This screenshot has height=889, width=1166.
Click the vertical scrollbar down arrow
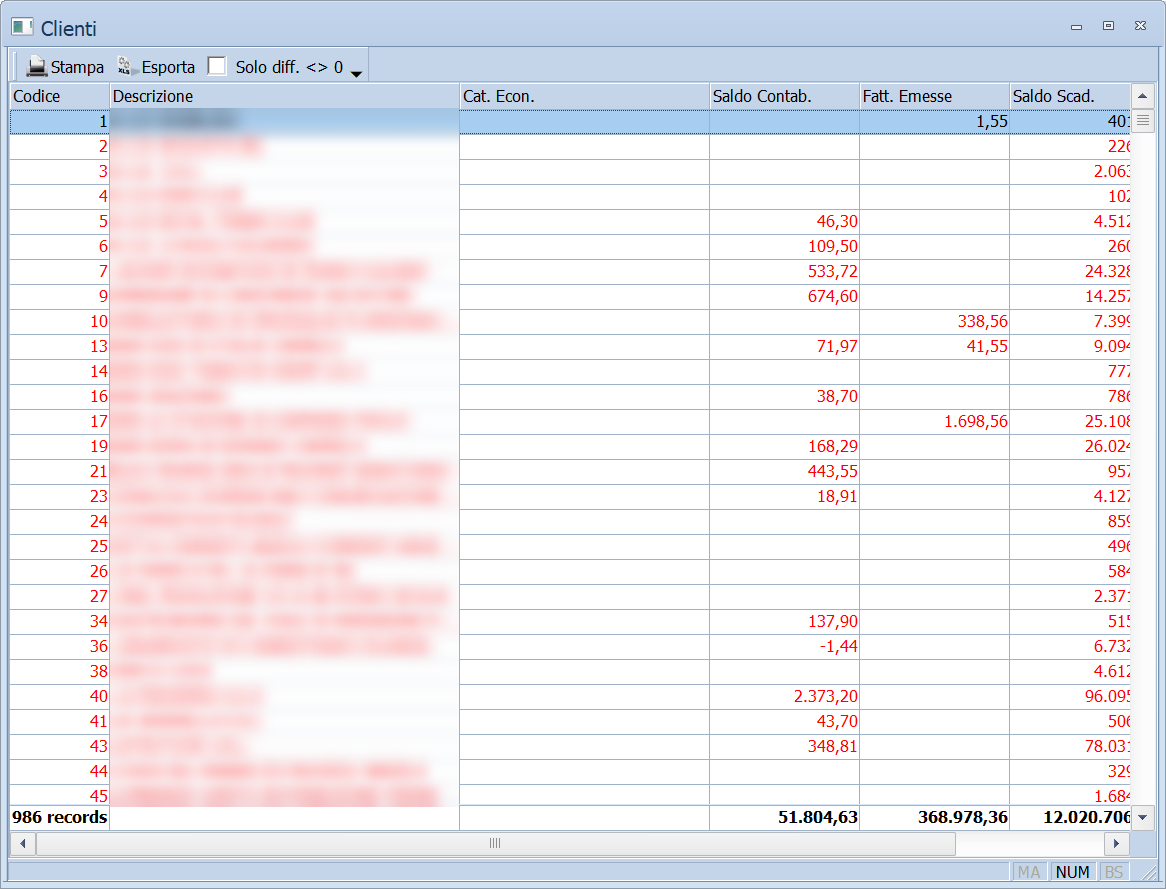(1143, 818)
